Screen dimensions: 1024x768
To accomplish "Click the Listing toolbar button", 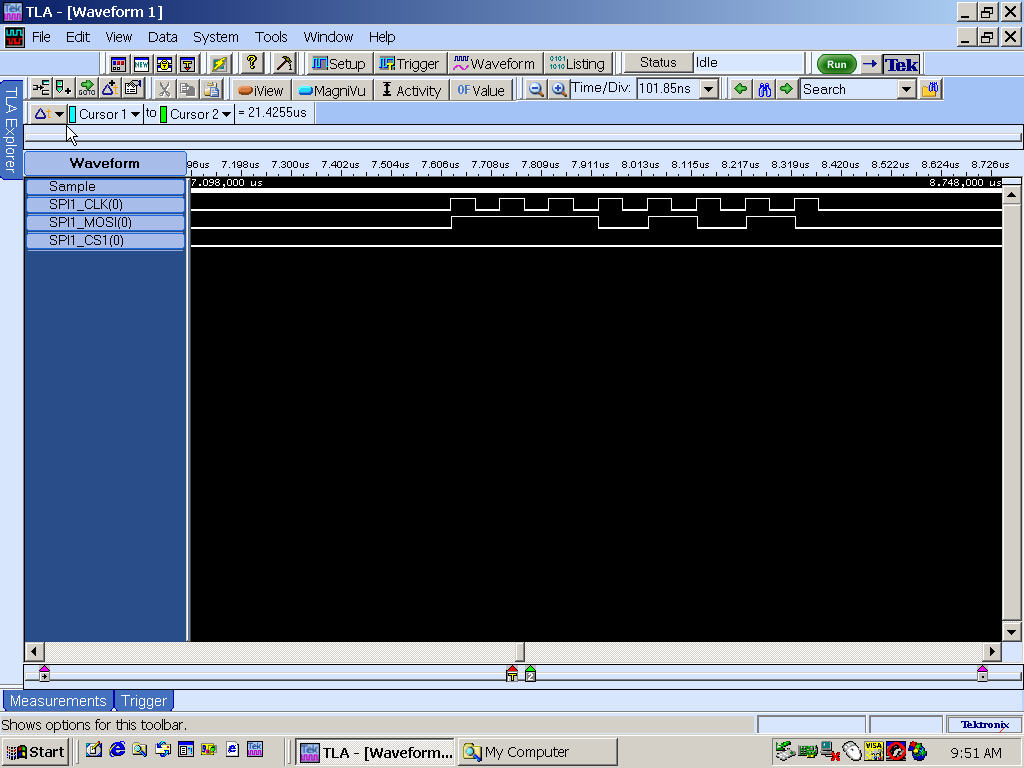I will (577, 63).
